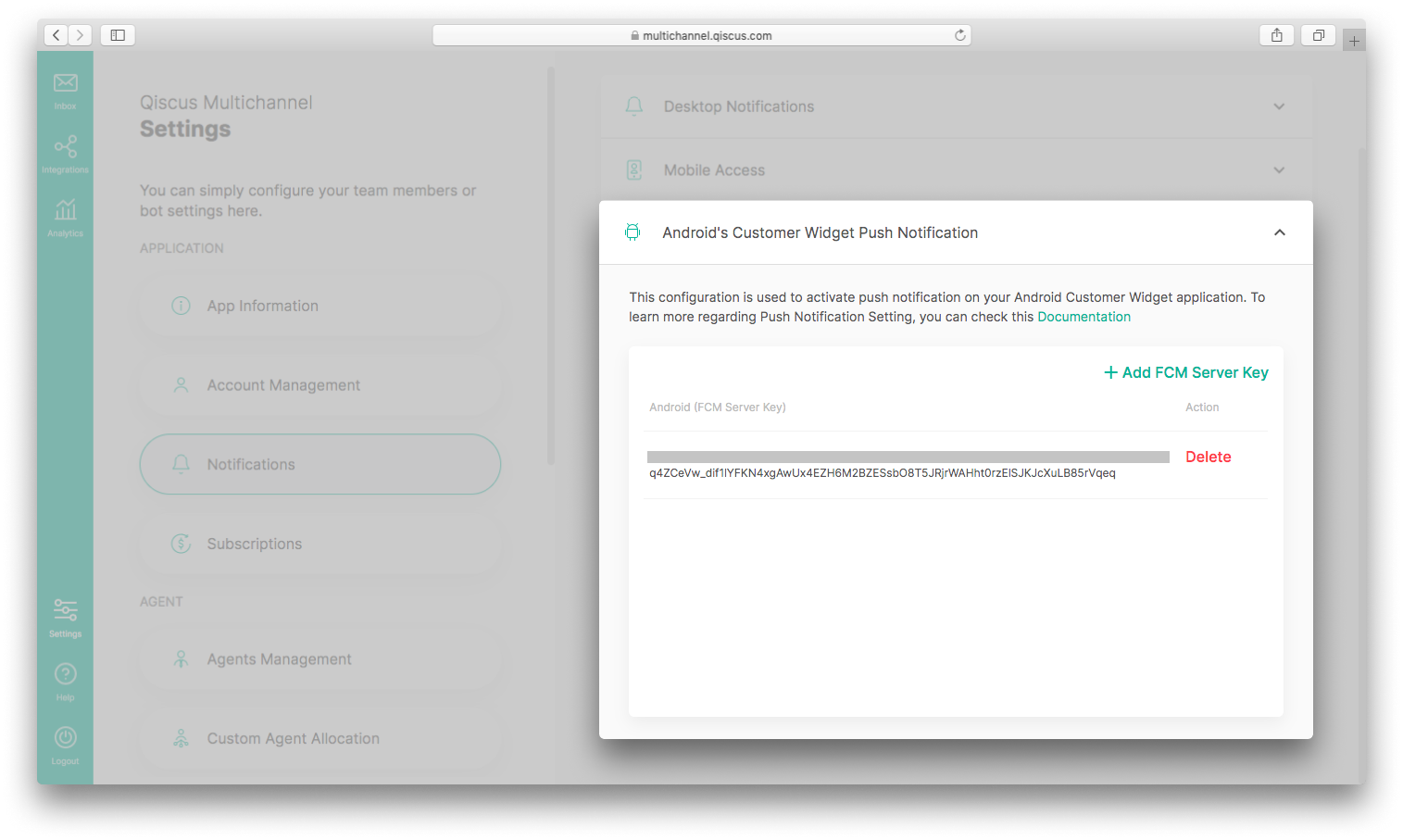Click the Android (FCM Server Key) column header
Viewport: 1403px width, 840px height.
718,407
